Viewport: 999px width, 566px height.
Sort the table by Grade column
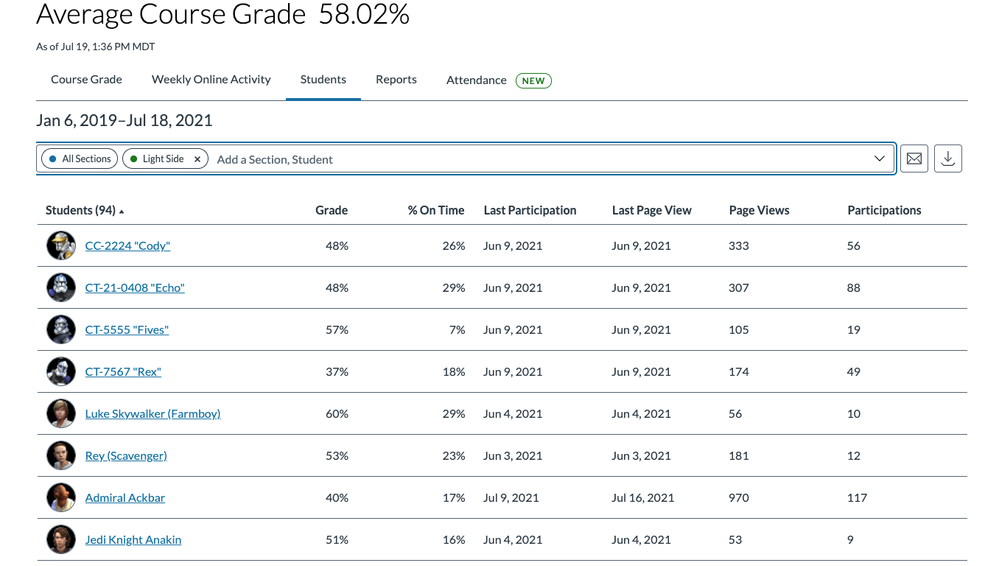pos(331,211)
